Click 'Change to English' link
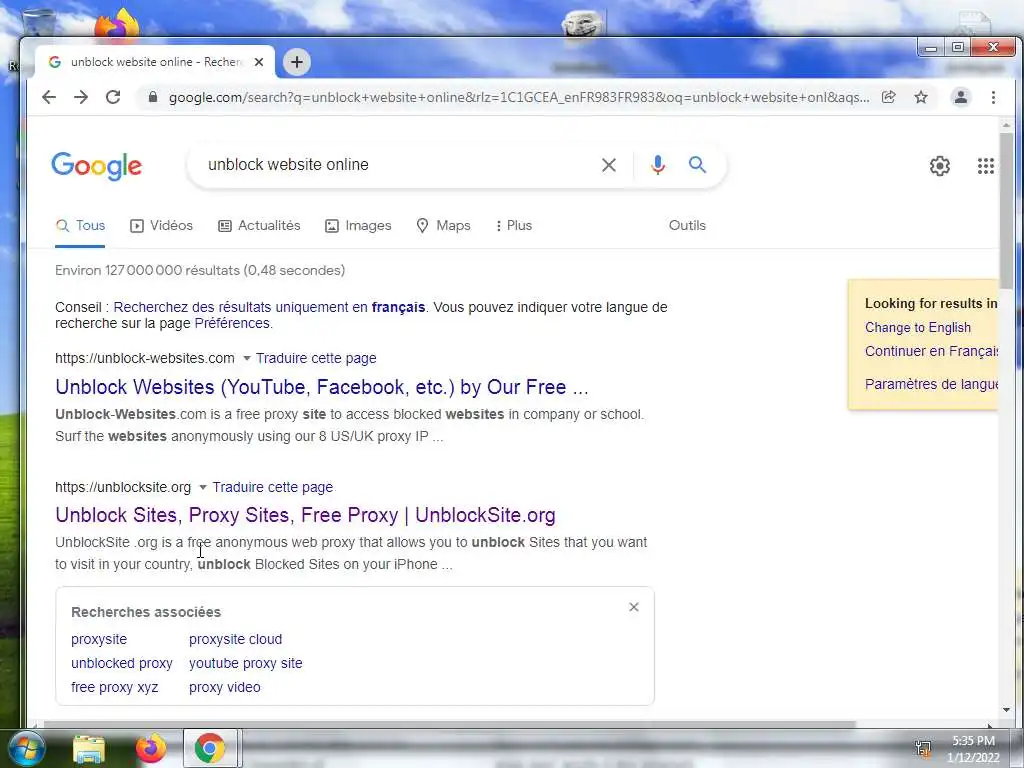1024x768 pixels. click(x=918, y=328)
